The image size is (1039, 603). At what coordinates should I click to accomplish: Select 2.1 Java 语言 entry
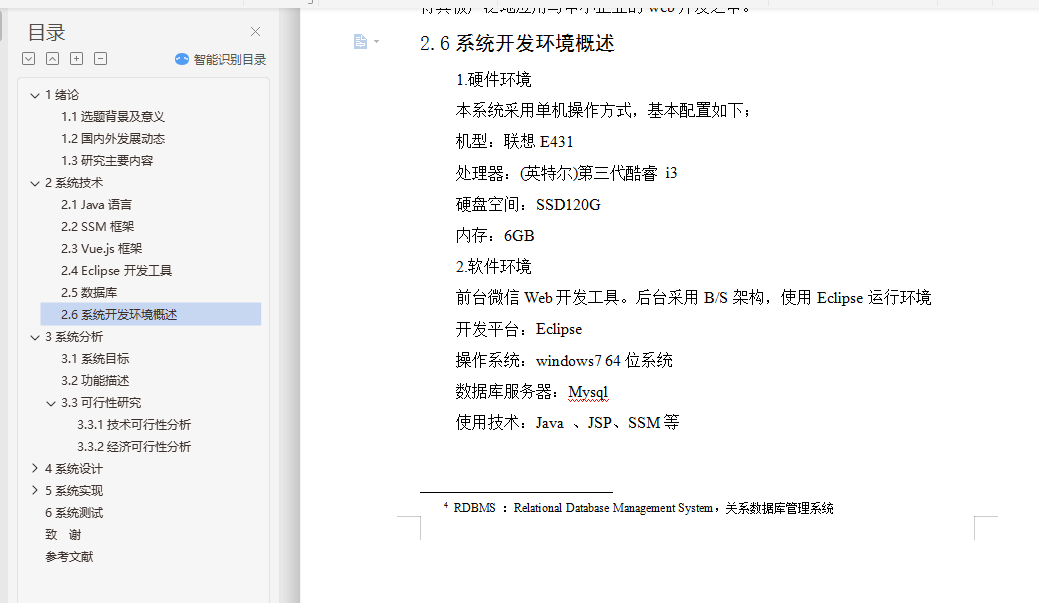click(96, 205)
